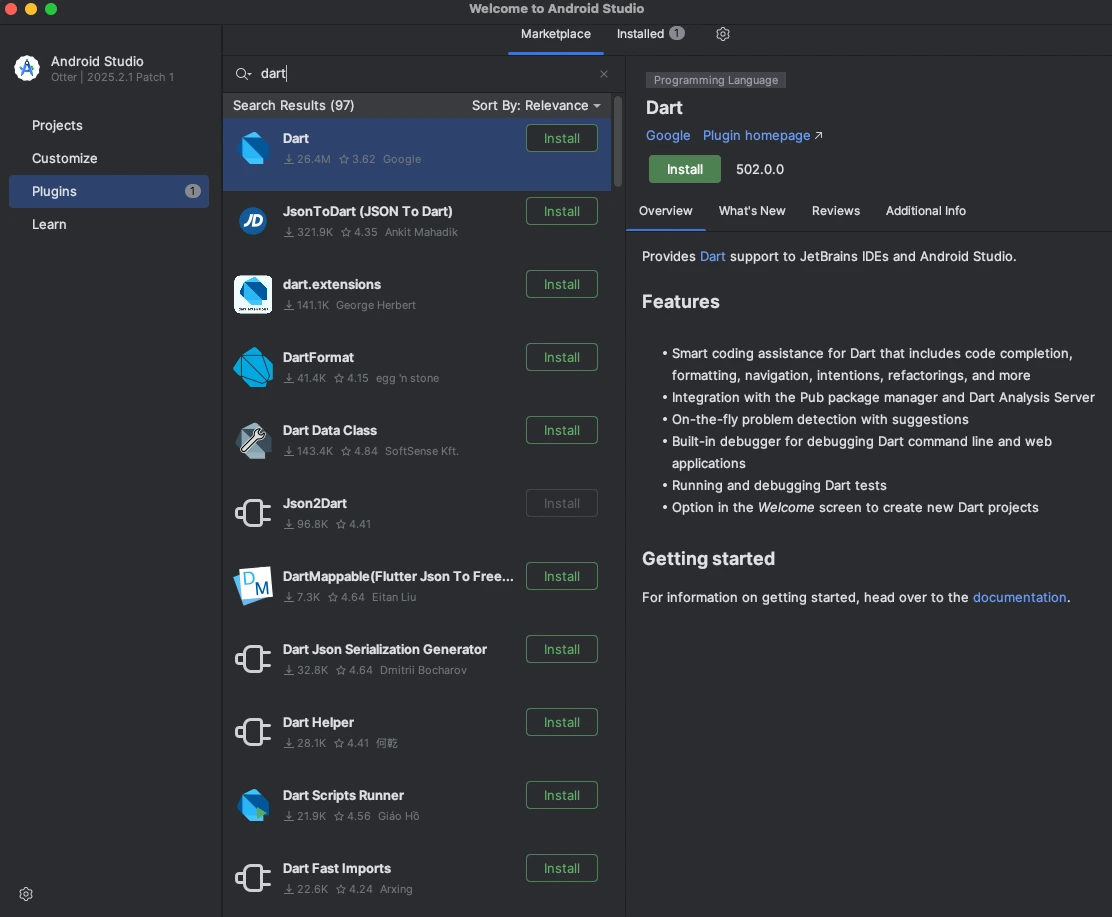
Task: Click the dart.extensions plugin icon
Action: (x=253, y=294)
